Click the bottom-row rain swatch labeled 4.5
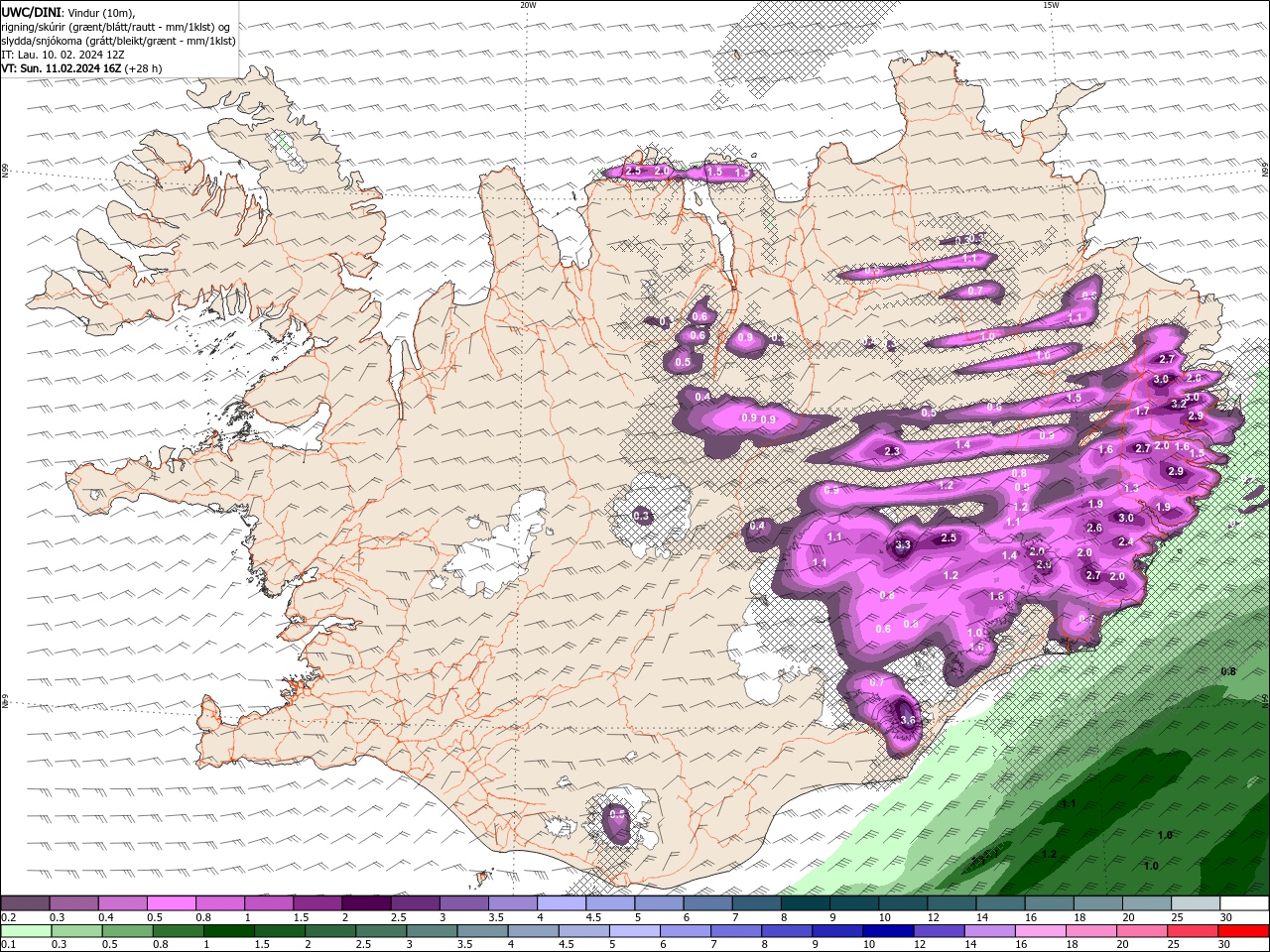The image size is (1270, 952). pos(583,931)
